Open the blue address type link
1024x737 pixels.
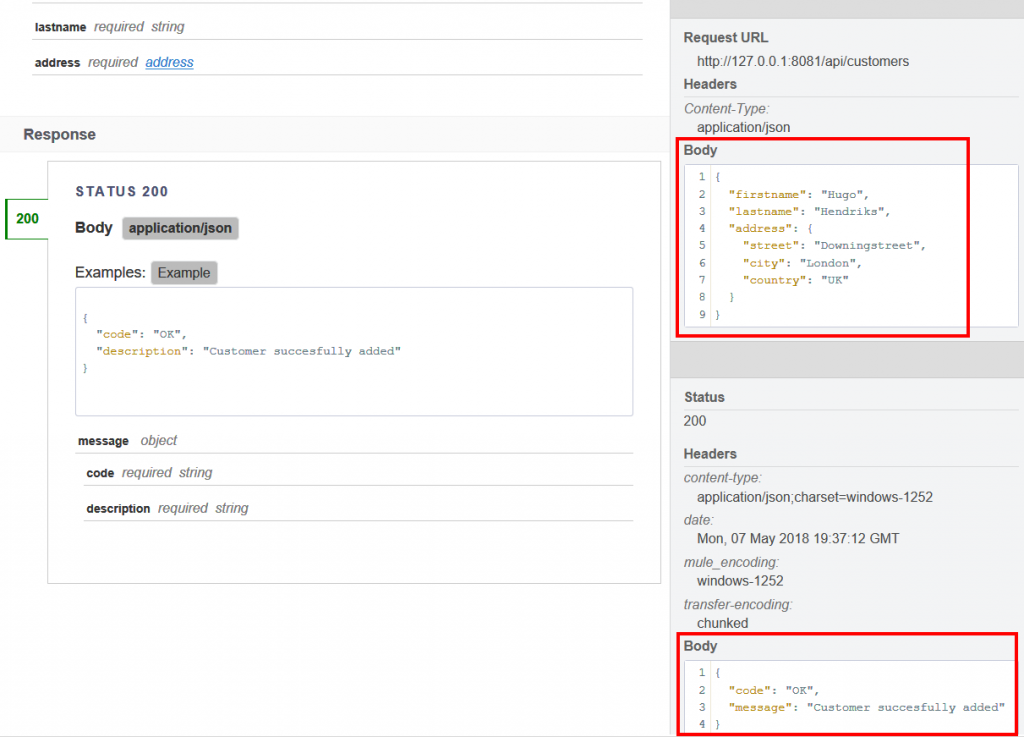tap(169, 62)
